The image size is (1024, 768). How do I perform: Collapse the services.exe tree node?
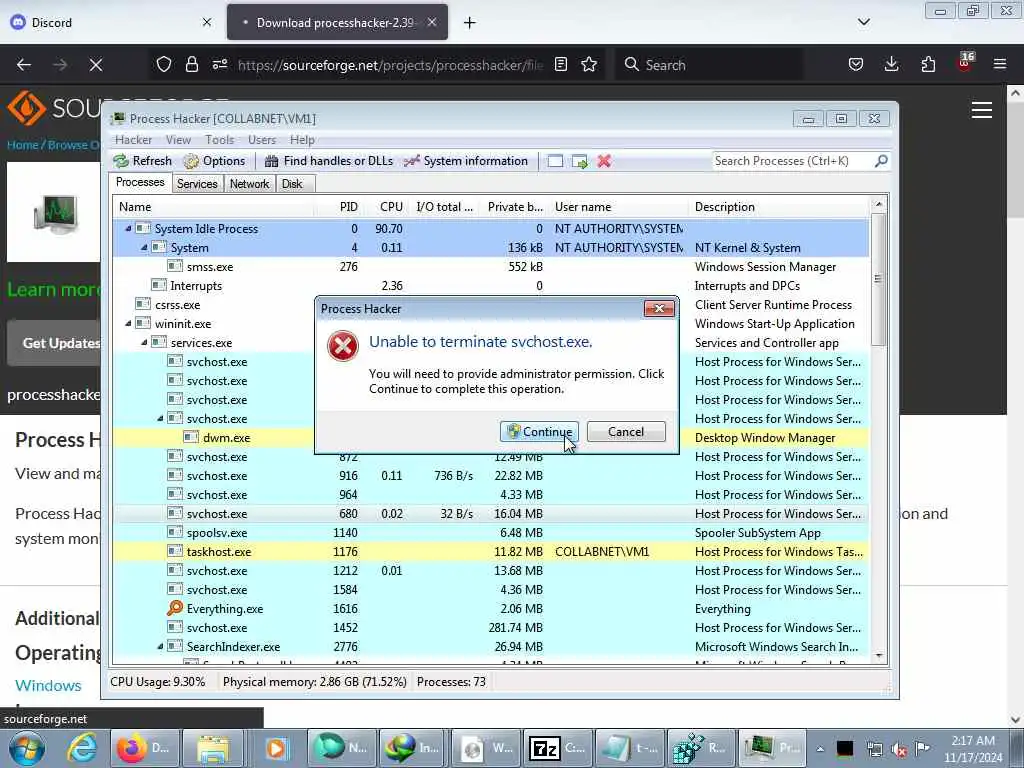pos(144,342)
